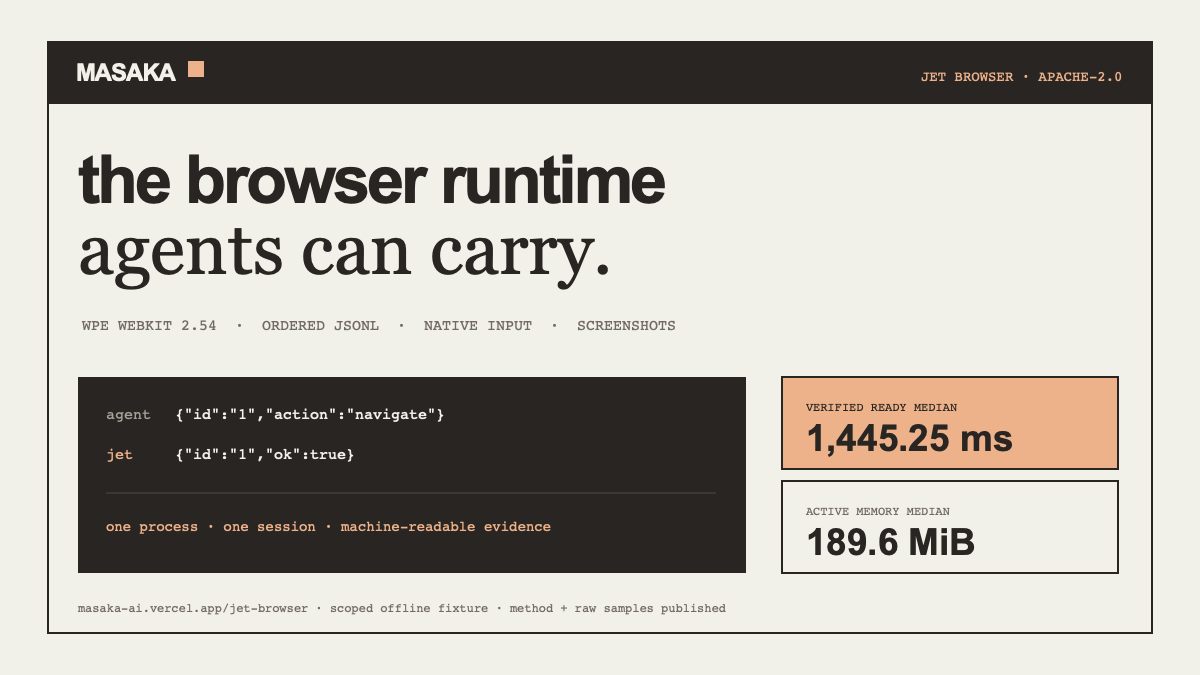This screenshot has height=675, width=1200.
Task: Click the headline 'the browser runtime'
Action: click(x=371, y=180)
